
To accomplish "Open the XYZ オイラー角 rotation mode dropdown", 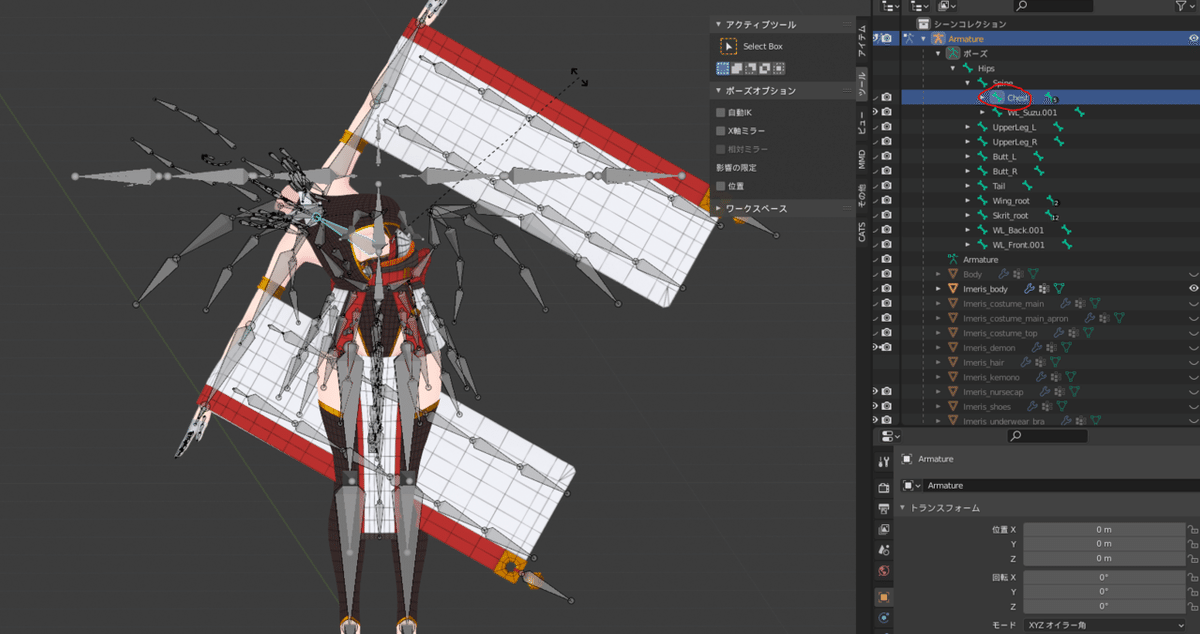I will tap(1103, 624).
